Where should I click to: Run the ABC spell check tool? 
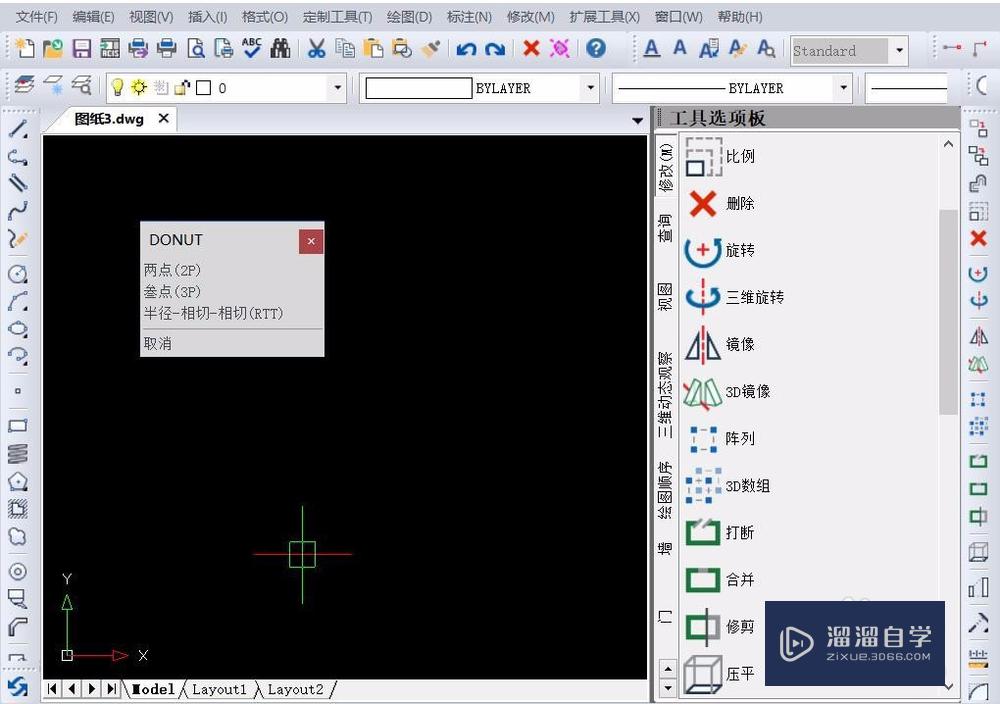tap(252, 48)
